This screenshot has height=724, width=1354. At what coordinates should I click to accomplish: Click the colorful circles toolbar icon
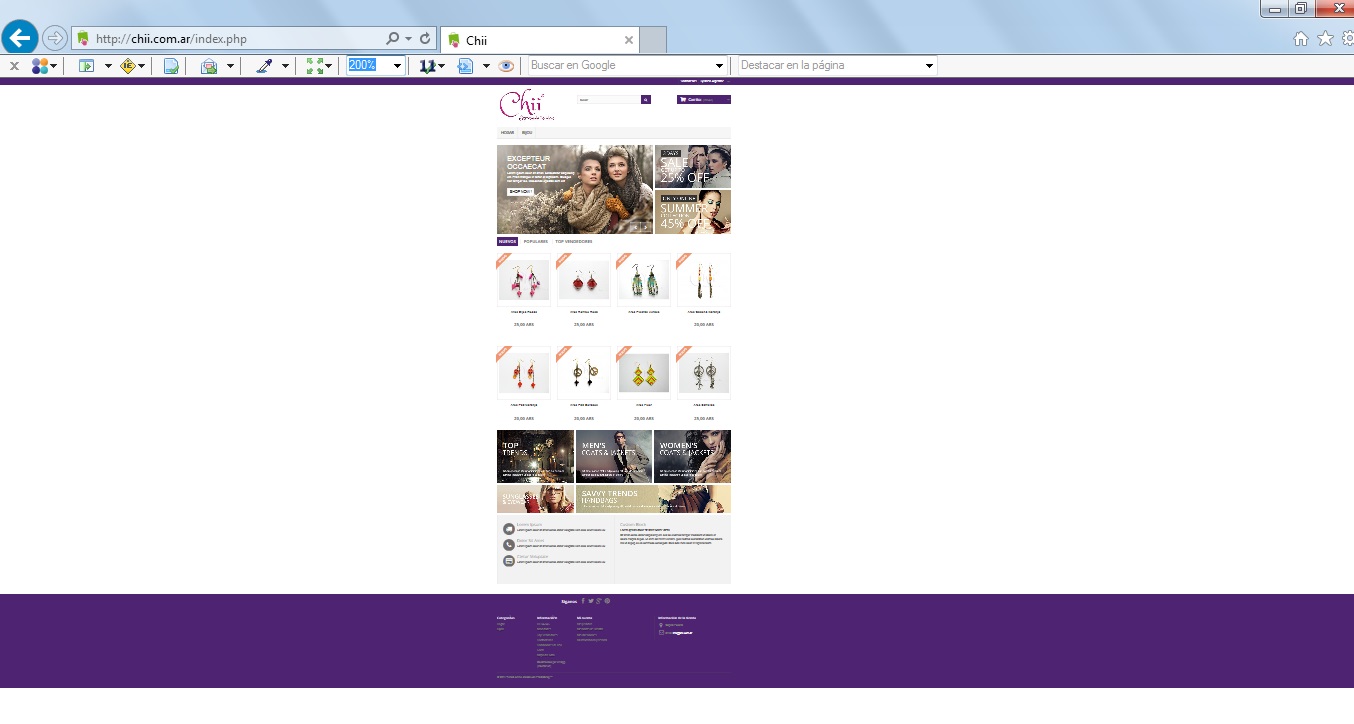(40, 66)
